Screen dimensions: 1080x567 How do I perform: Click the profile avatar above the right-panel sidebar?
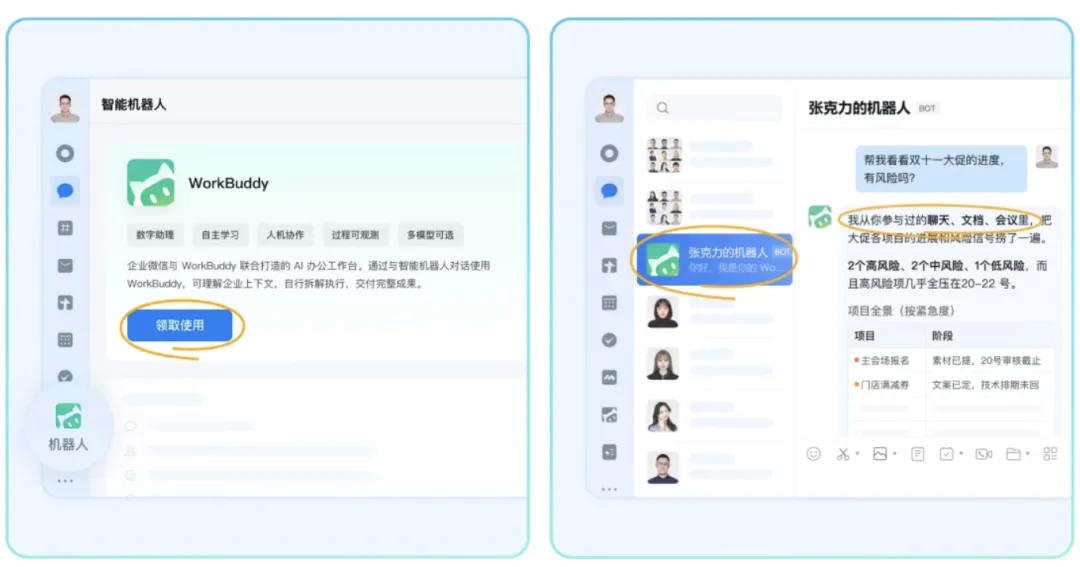click(610, 107)
